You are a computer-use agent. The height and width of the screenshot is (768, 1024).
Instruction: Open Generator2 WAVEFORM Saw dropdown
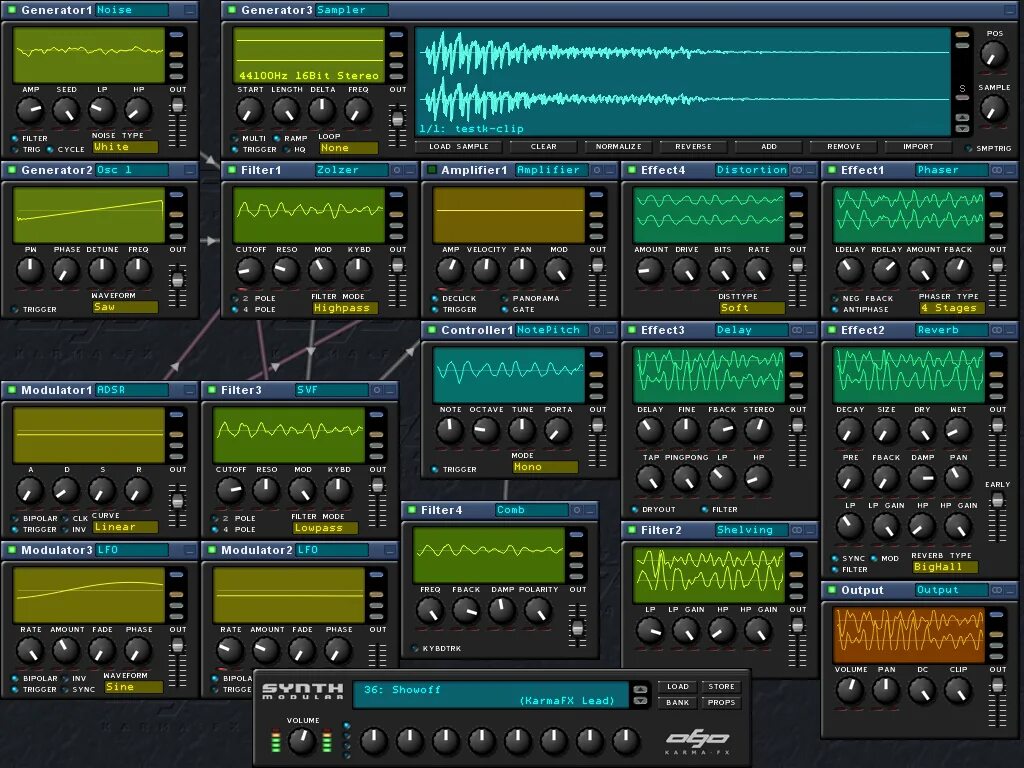click(x=124, y=307)
